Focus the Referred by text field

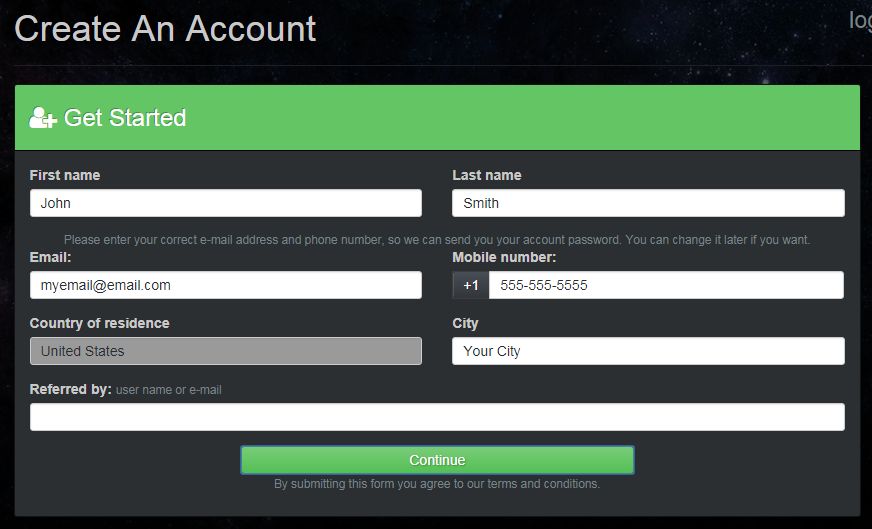tap(437, 417)
